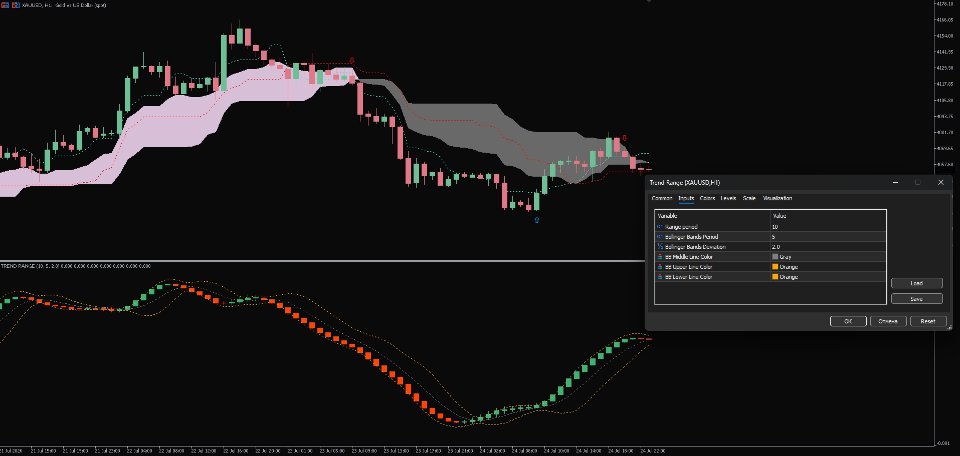Image resolution: width=960 pixels, height=456 pixels.
Task: Select the gray Middle Line color swatch
Action: coord(776,257)
